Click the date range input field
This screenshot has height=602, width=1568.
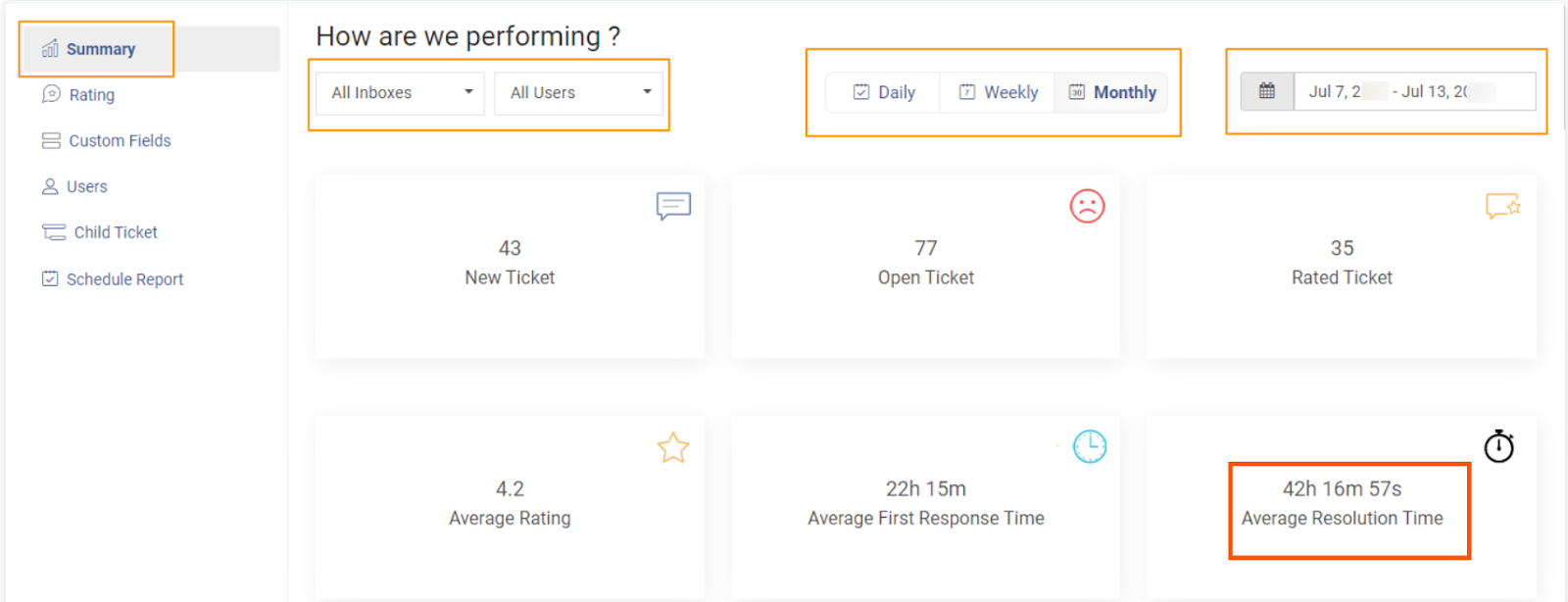(x=1413, y=91)
